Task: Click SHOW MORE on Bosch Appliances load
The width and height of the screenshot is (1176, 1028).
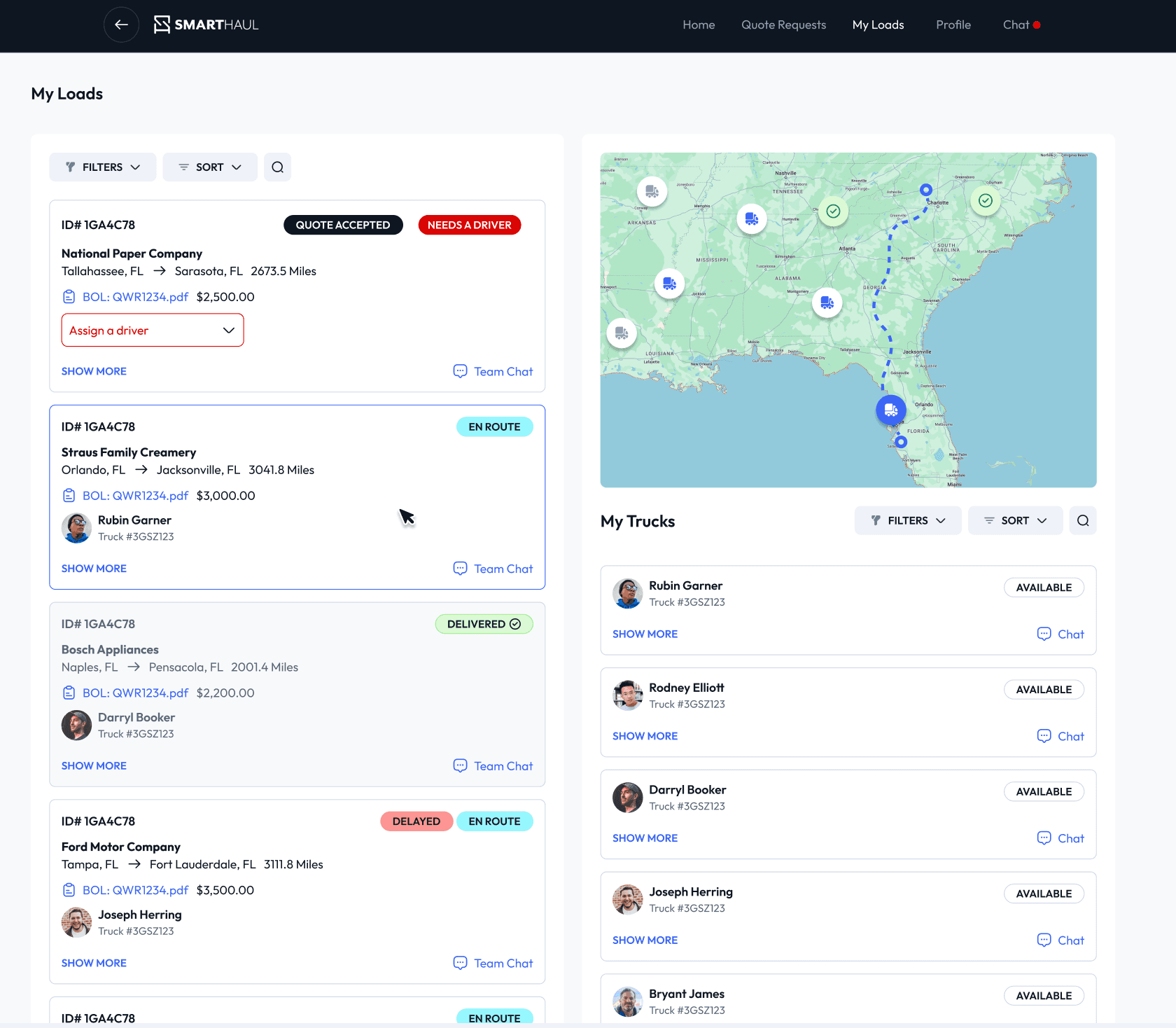Action: click(94, 765)
